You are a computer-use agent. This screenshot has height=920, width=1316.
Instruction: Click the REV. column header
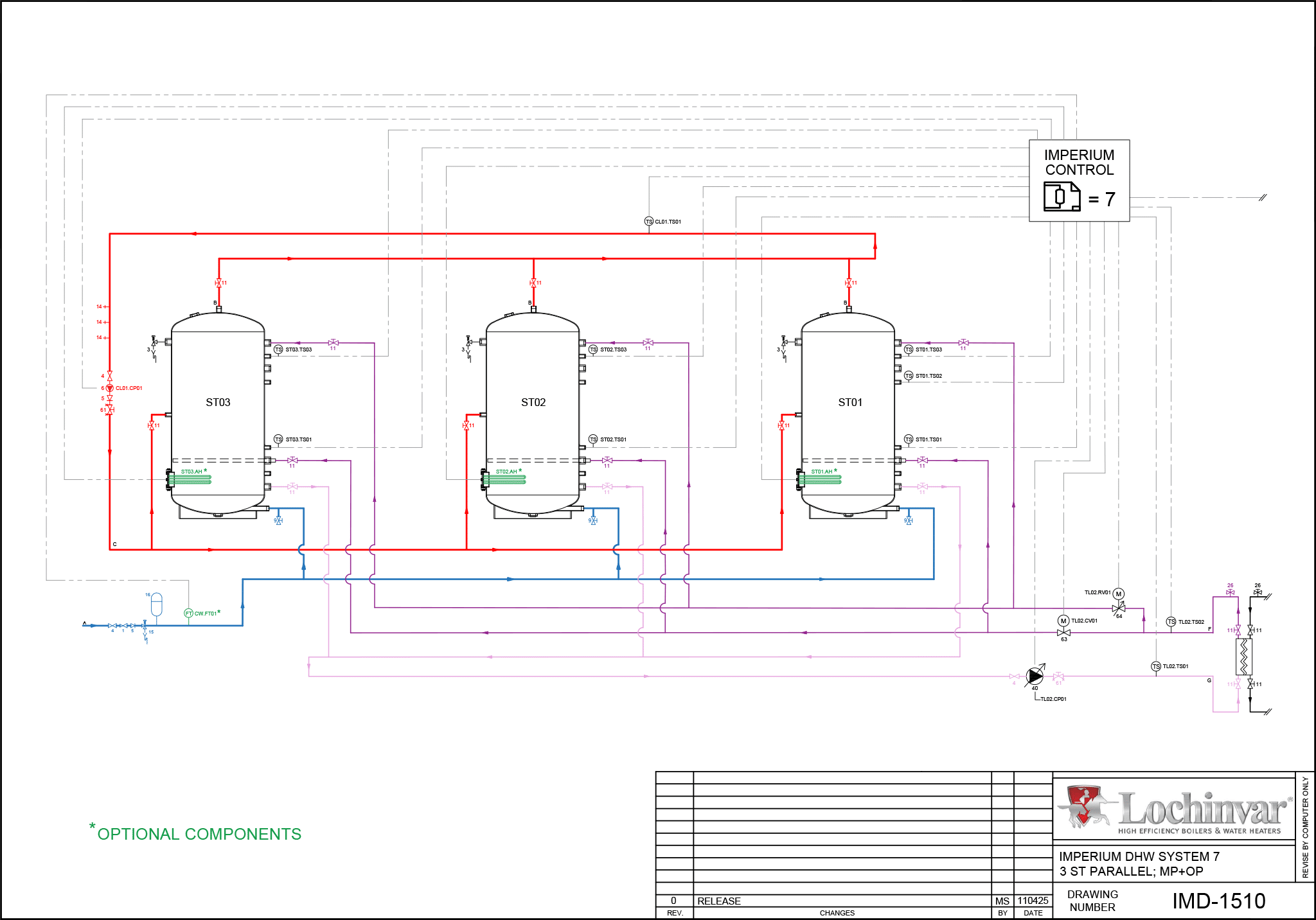(x=675, y=913)
